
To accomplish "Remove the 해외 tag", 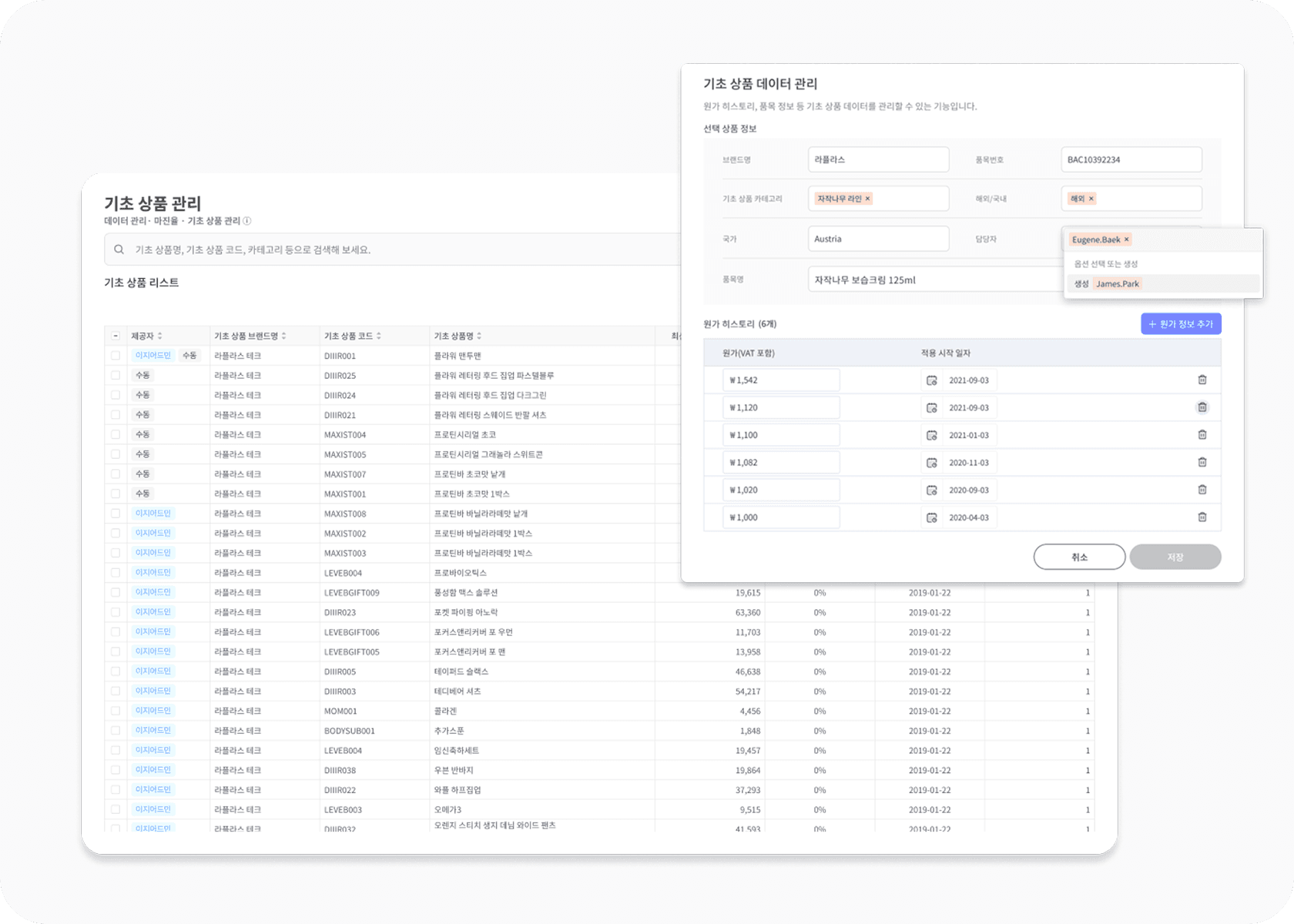I will coord(1091,199).
